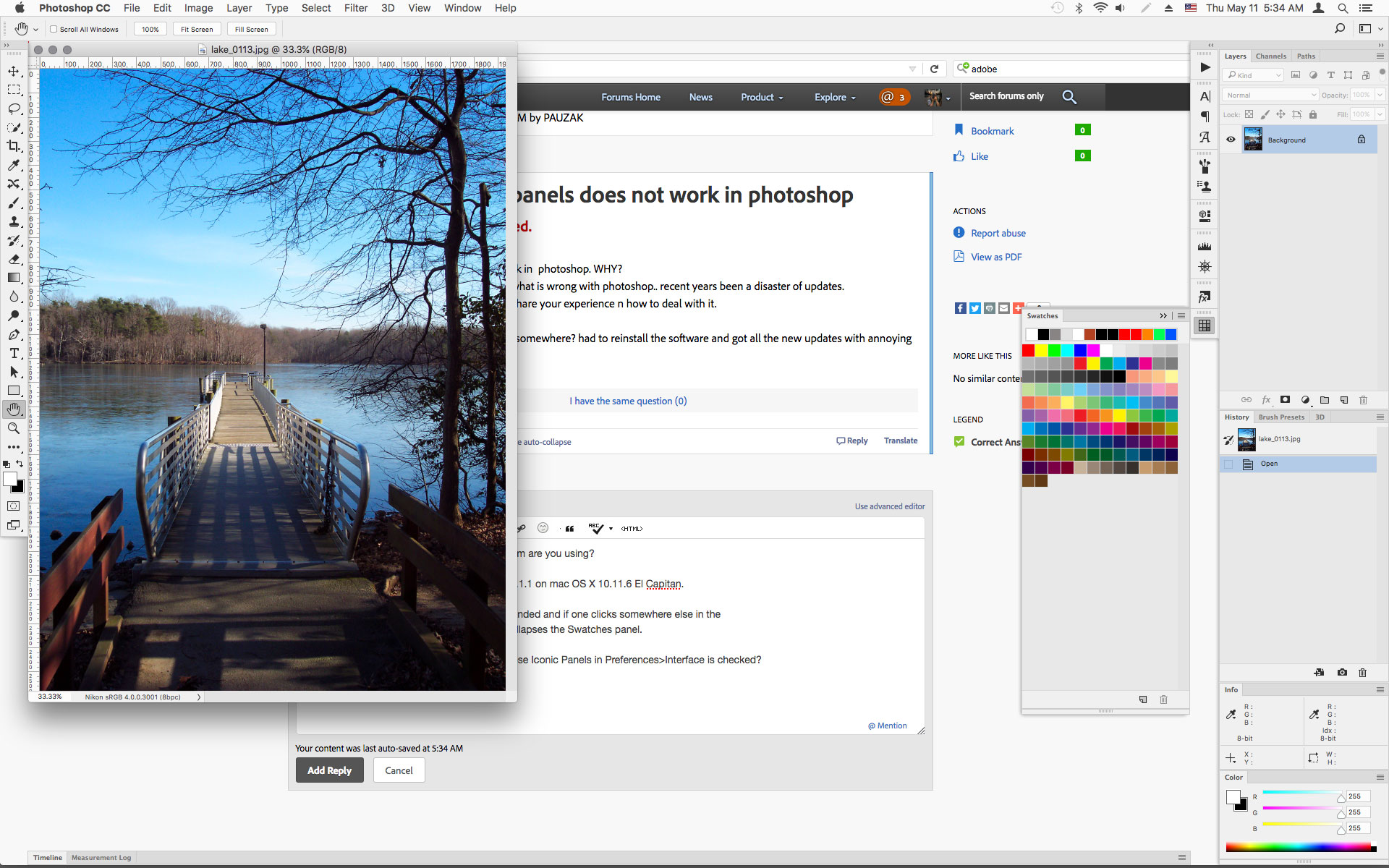Select the Eyedropper tool

coord(14,166)
